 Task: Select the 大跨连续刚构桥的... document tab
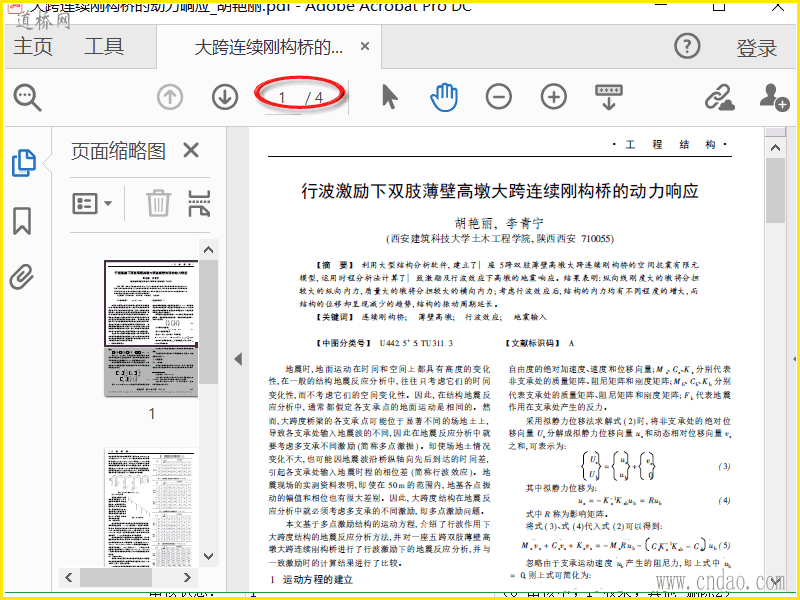click(x=269, y=47)
